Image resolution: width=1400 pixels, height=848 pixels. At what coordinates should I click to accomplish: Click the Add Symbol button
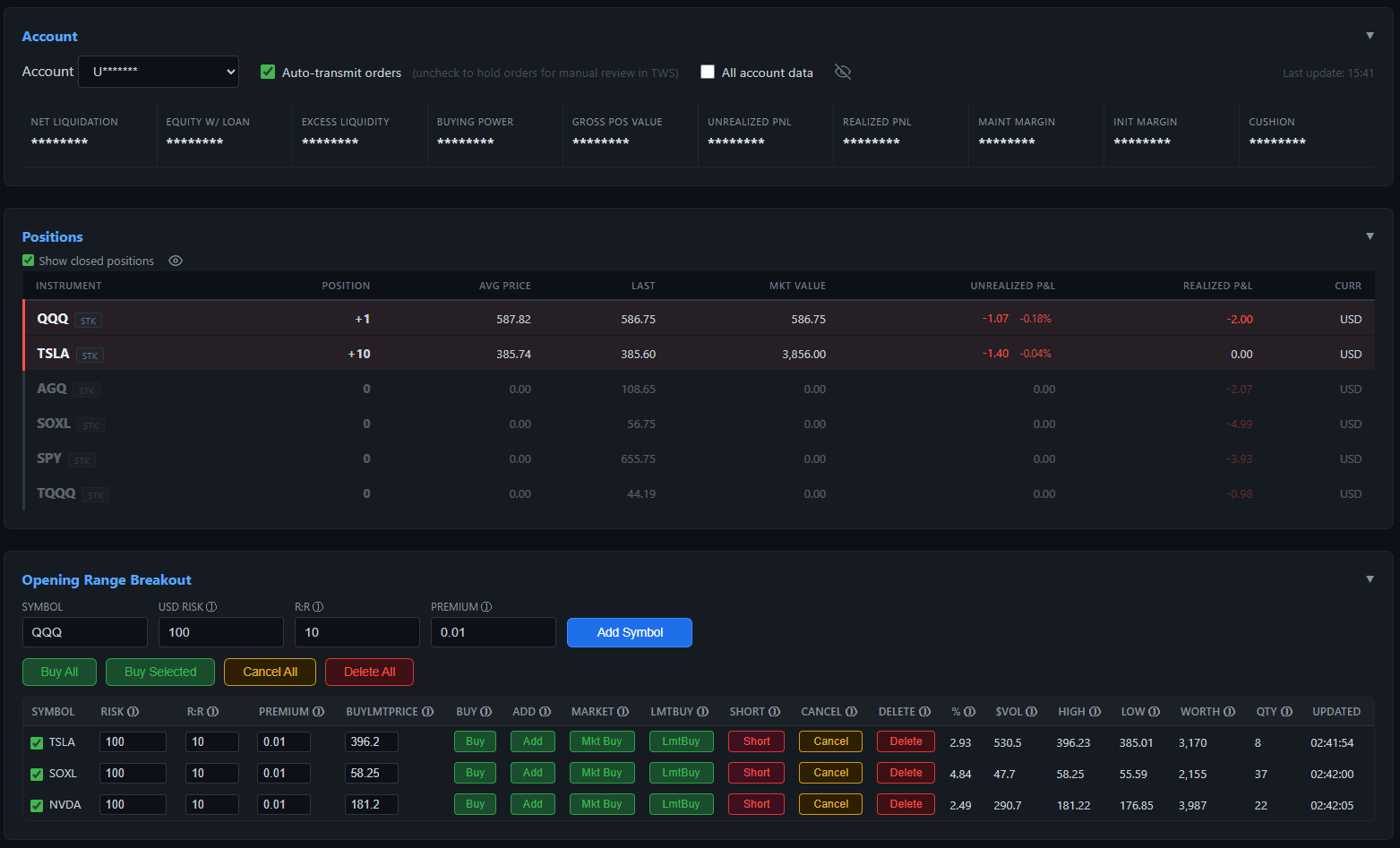pyautogui.click(x=630, y=632)
